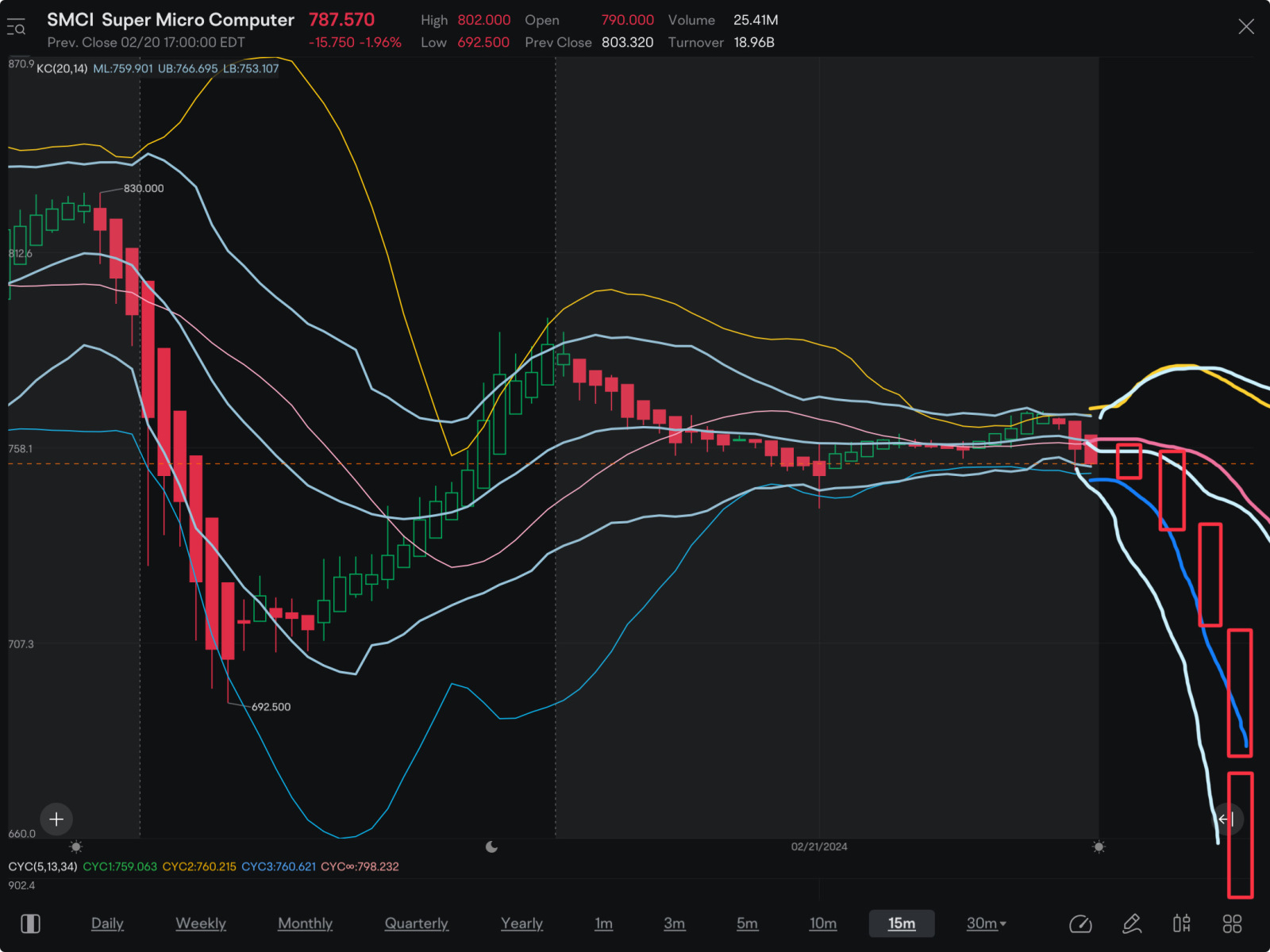The height and width of the screenshot is (952, 1270).
Task: Click the Volume 25.41M value
Action: click(756, 20)
